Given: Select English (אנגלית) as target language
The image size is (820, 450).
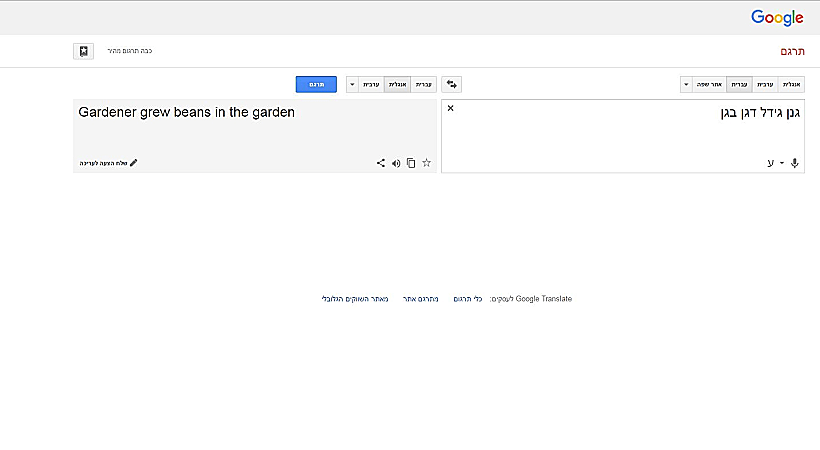Looking at the screenshot, I should [397, 85].
